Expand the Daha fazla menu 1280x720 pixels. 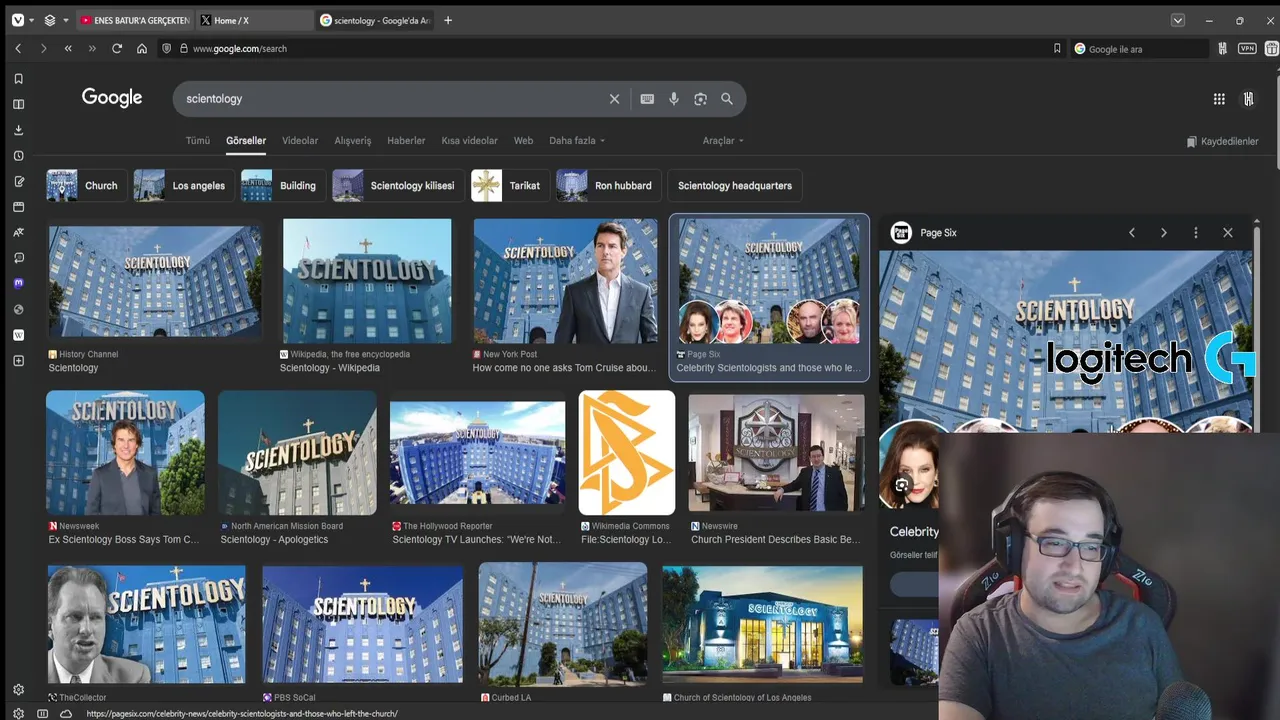[577, 141]
